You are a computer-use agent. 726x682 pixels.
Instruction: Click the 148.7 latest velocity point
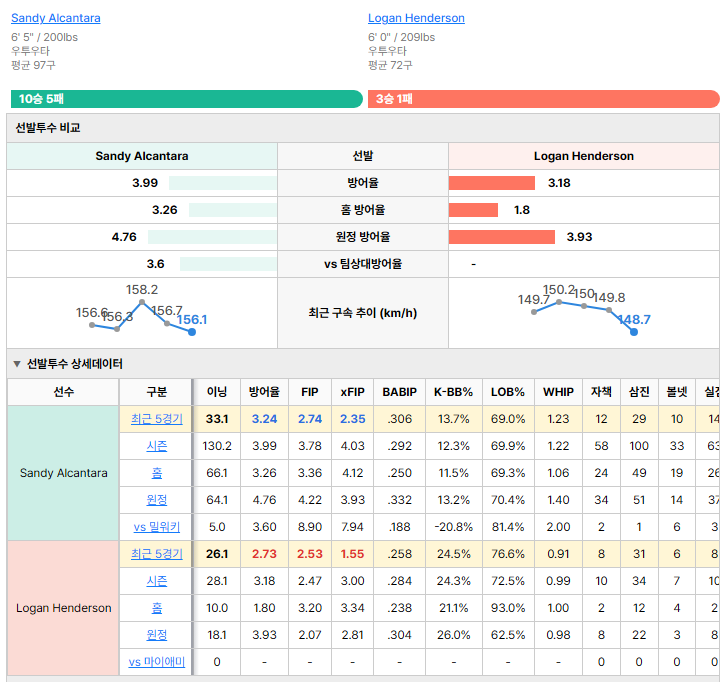point(634,332)
